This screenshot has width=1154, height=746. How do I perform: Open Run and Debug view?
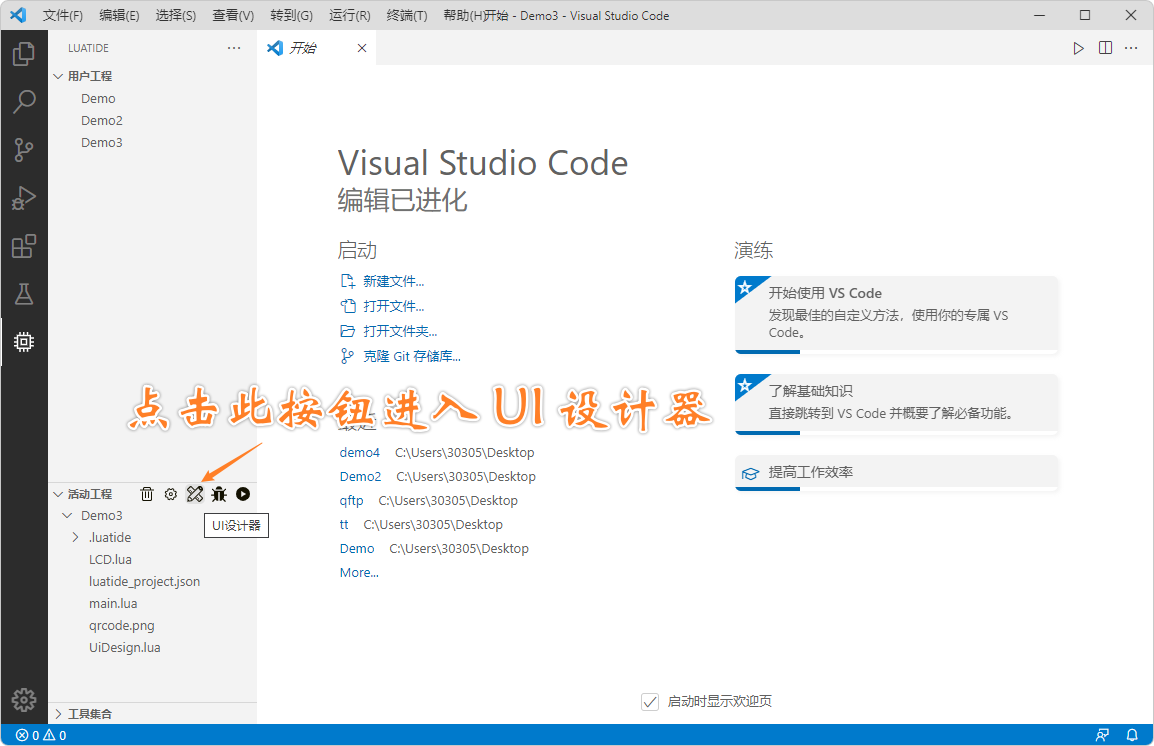(x=24, y=198)
